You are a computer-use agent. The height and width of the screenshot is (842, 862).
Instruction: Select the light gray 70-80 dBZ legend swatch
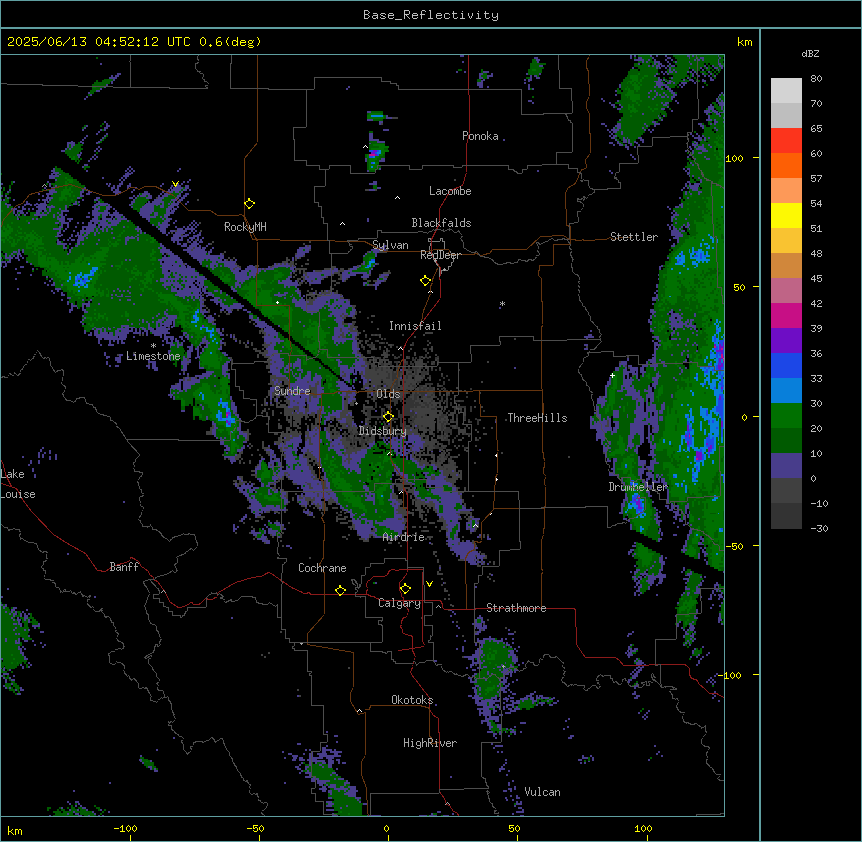point(786,91)
